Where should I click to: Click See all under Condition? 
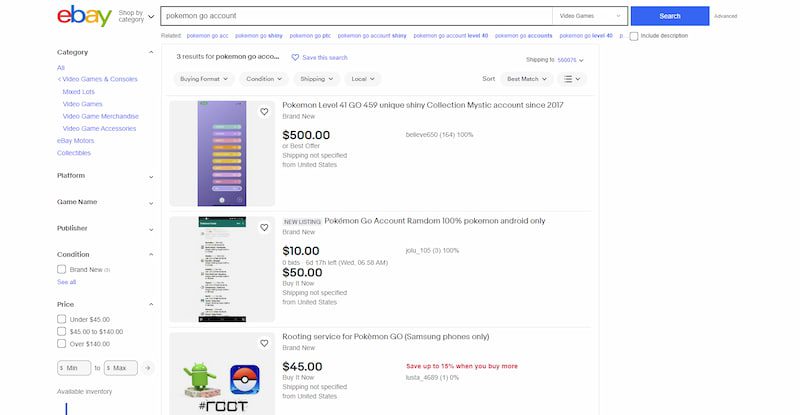66,282
